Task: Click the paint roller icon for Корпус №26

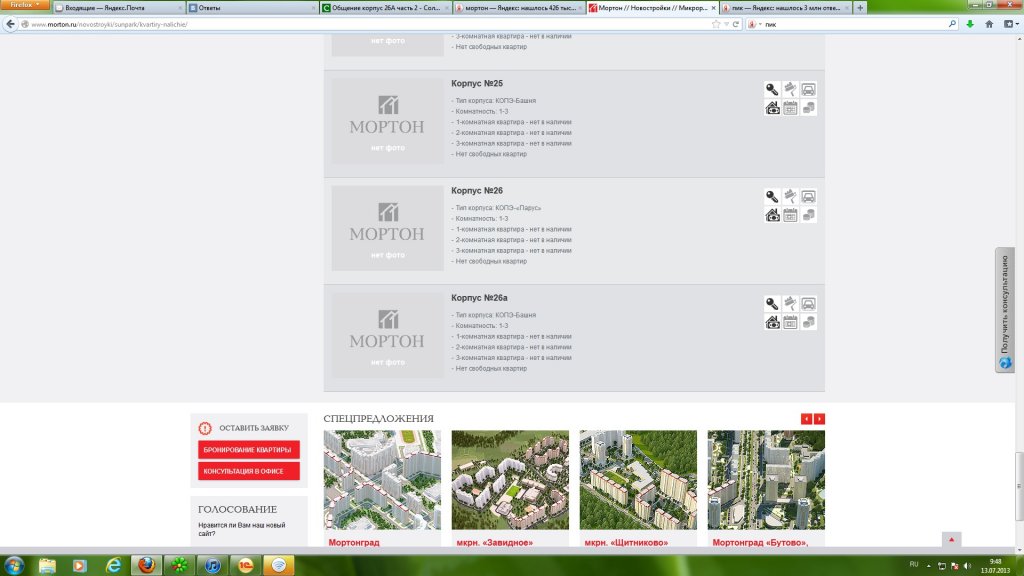Action: (x=790, y=197)
